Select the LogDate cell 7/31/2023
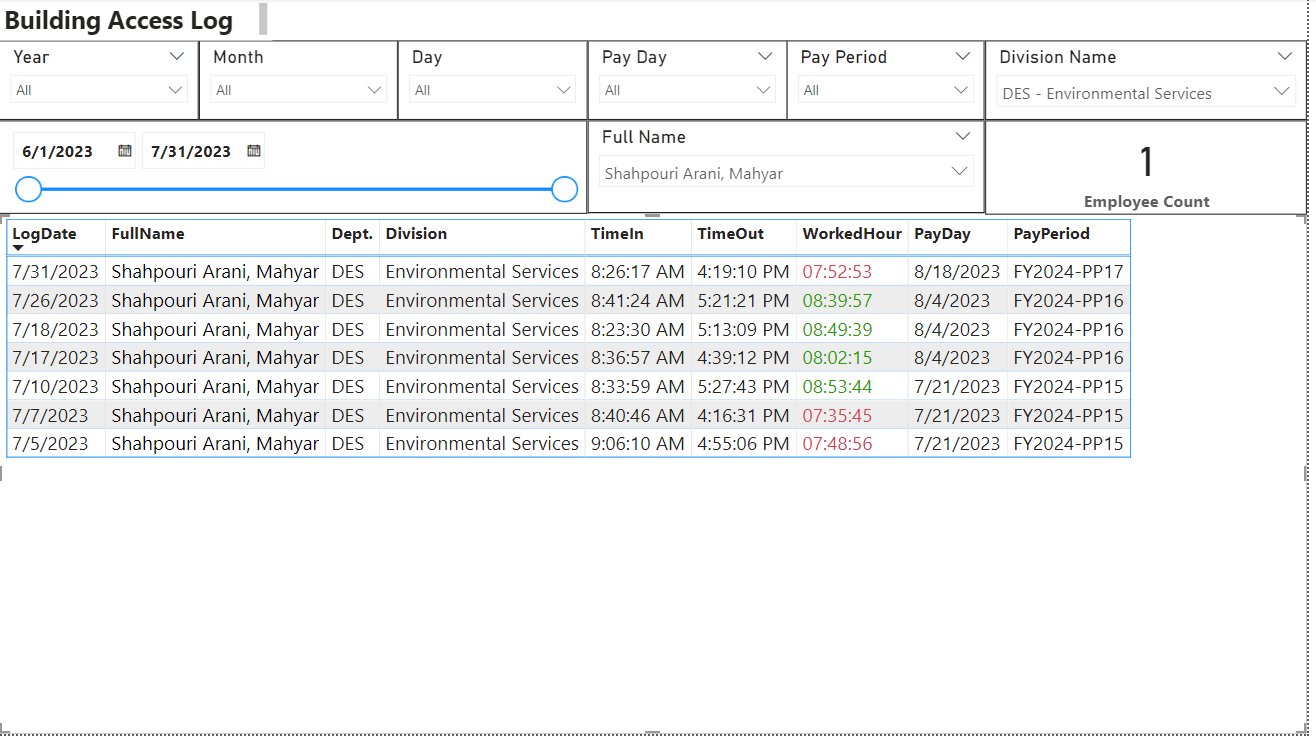The height and width of the screenshot is (741, 1316). (55, 271)
